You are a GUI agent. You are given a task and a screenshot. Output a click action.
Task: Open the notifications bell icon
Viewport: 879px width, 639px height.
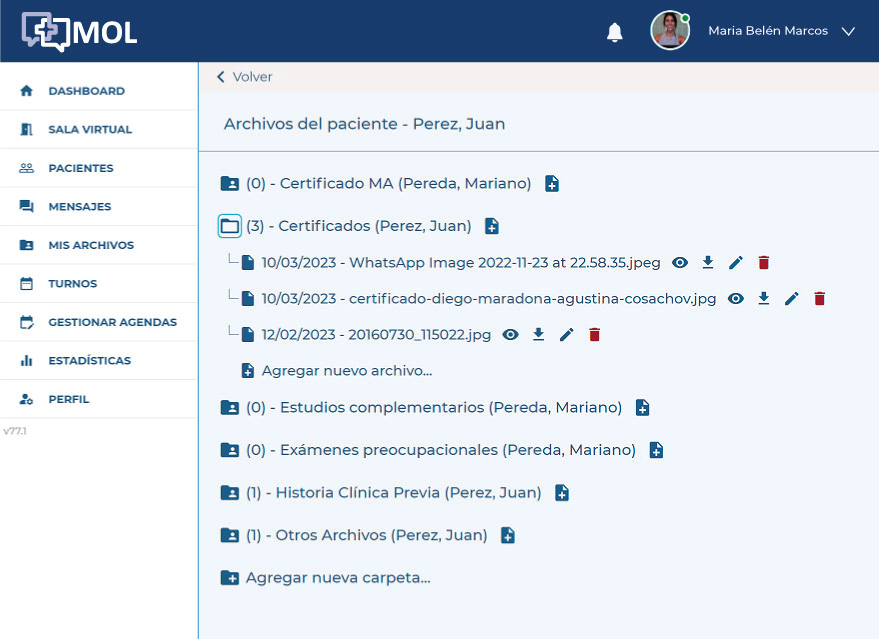(x=614, y=32)
